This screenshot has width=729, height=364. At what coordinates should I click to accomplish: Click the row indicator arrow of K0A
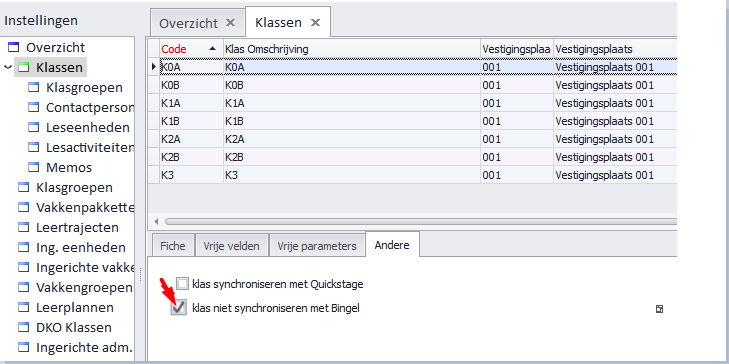[x=153, y=67]
